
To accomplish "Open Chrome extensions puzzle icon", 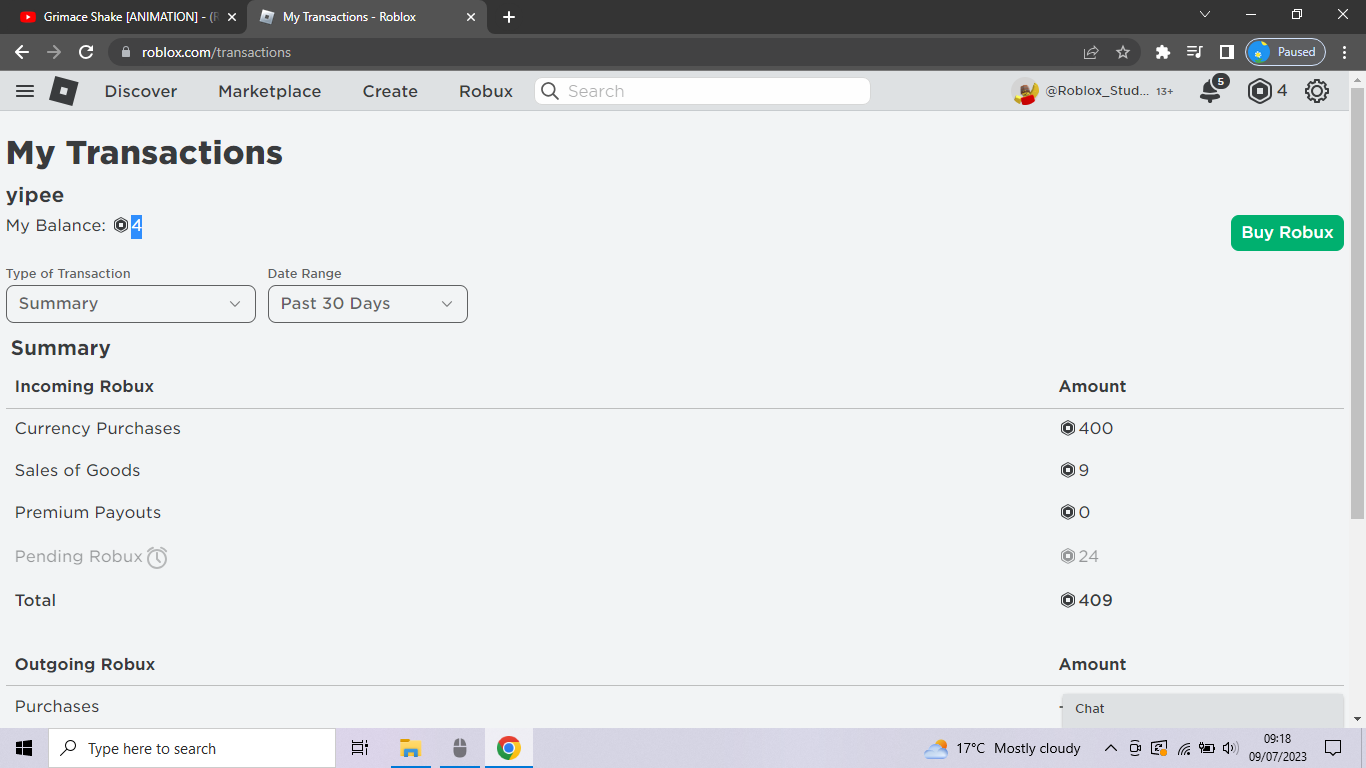I will pos(1162,52).
